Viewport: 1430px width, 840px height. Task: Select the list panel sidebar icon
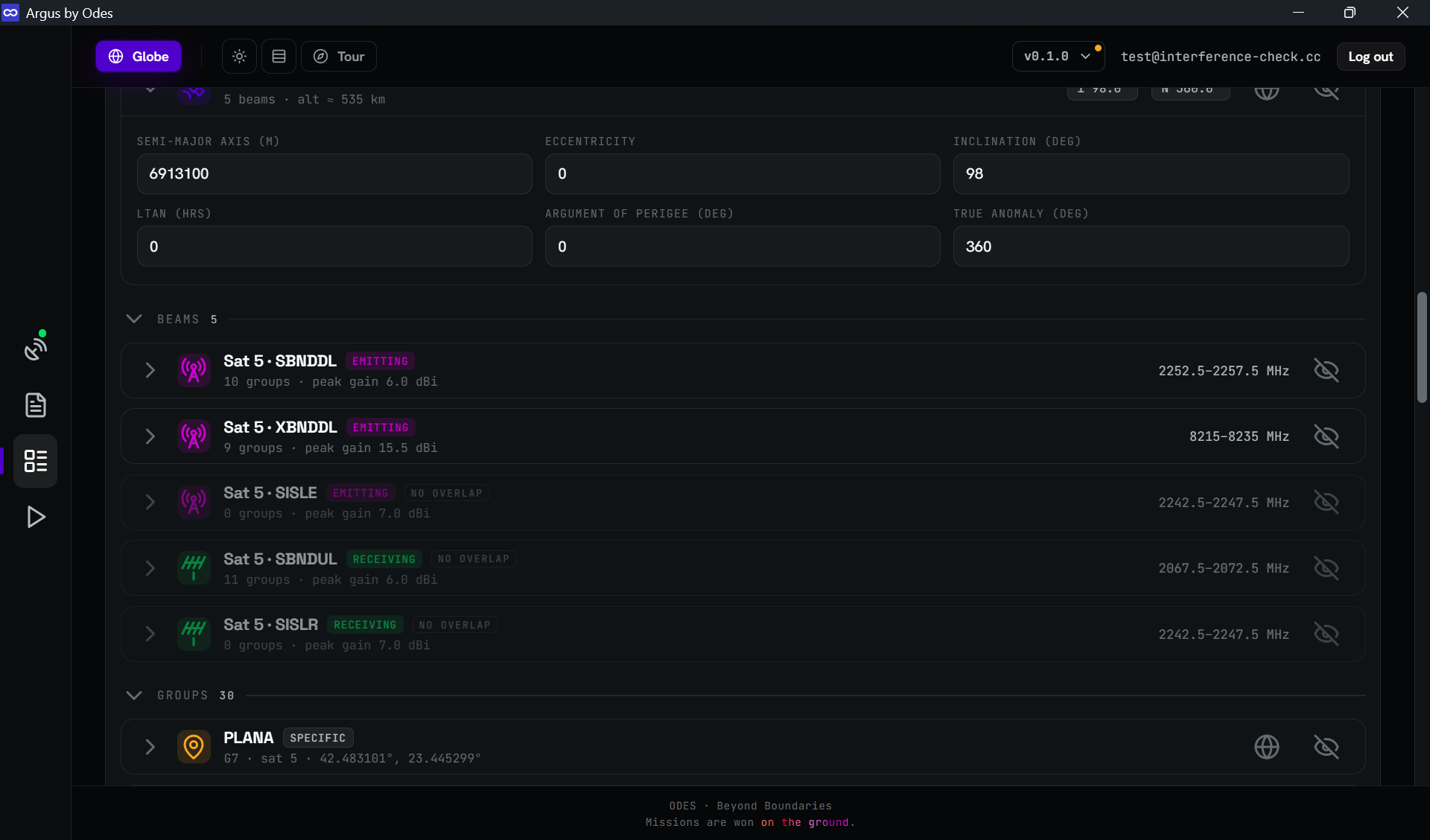(x=35, y=461)
